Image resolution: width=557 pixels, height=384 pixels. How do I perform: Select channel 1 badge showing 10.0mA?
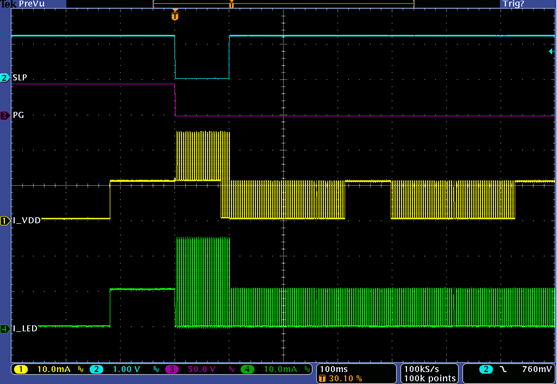tap(21, 369)
